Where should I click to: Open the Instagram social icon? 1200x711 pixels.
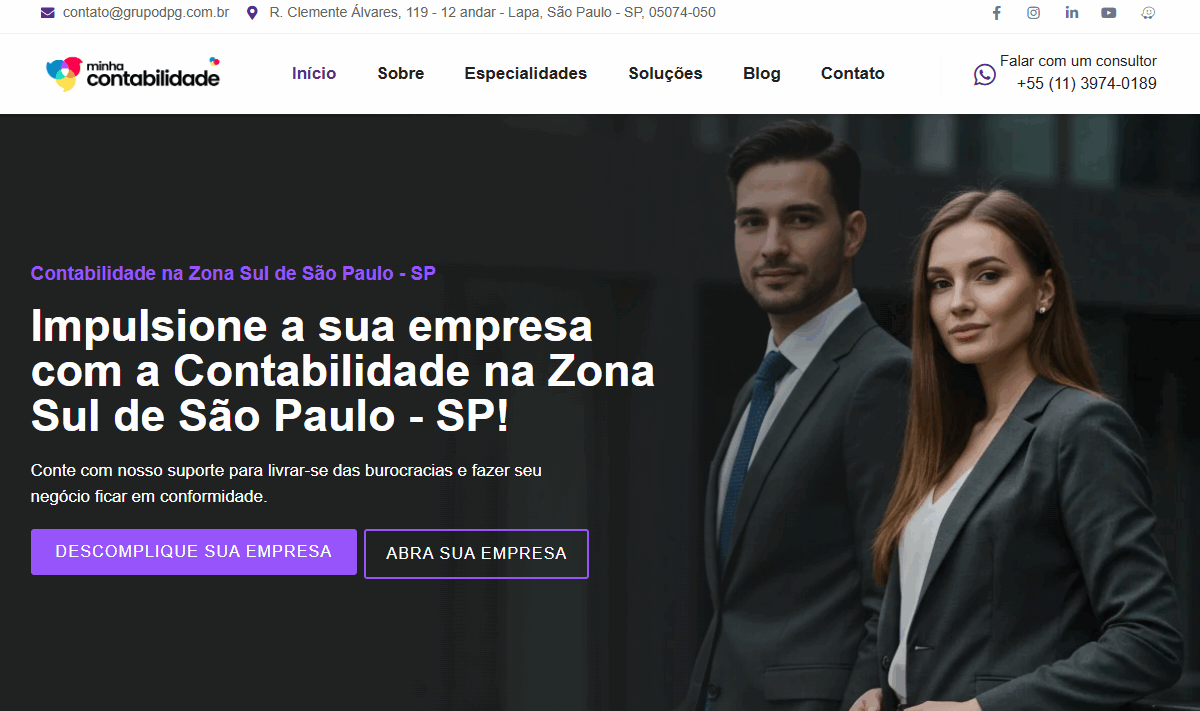[x=1033, y=13]
